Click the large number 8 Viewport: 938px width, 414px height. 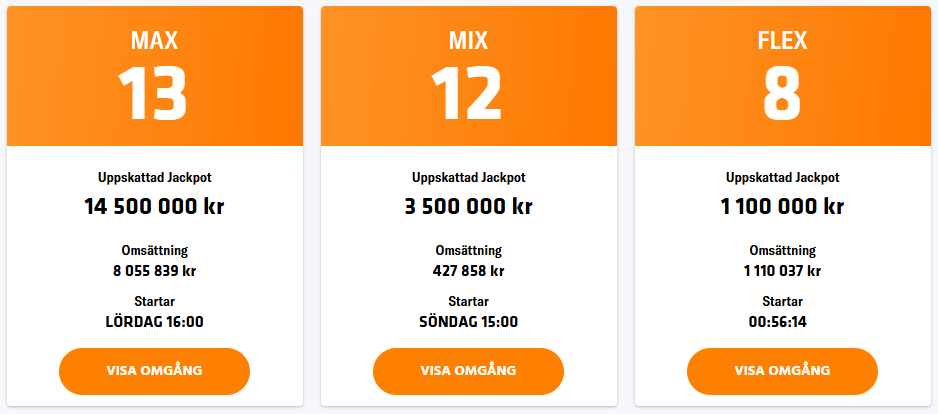coord(782,94)
